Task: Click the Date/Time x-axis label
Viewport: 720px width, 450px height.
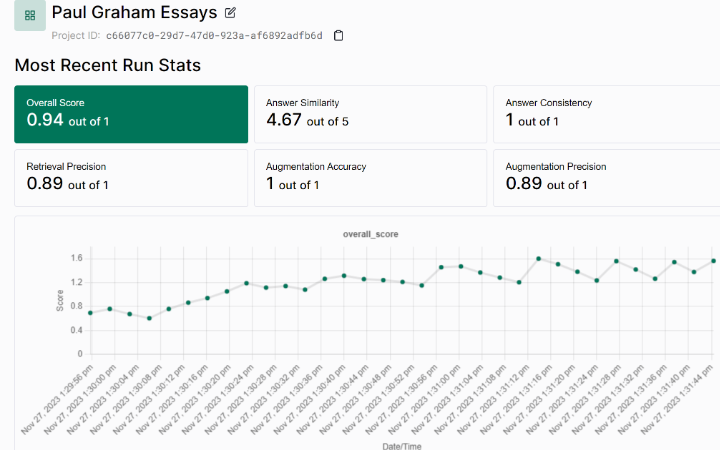Action: (x=402, y=446)
